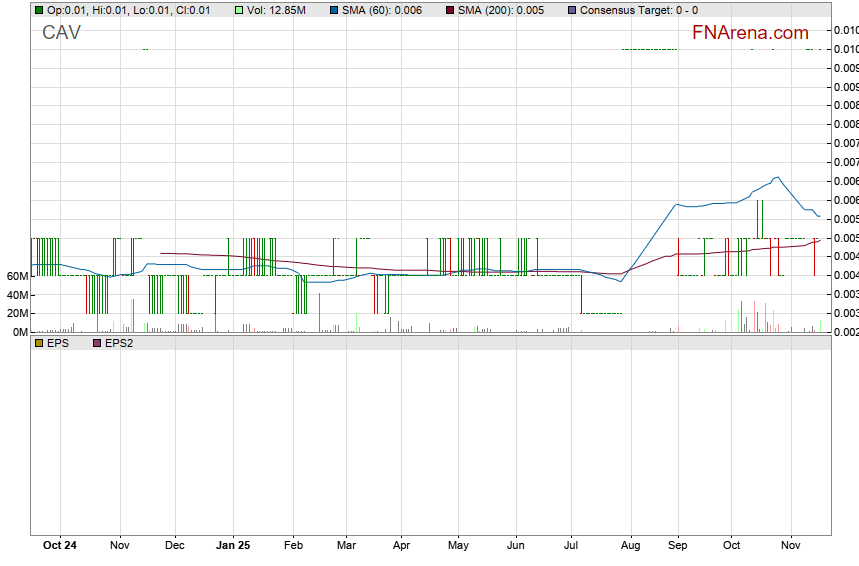Click the dark red SMA (200) swatch
The width and height of the screenshot is (859, 566).
click(449, 10)
